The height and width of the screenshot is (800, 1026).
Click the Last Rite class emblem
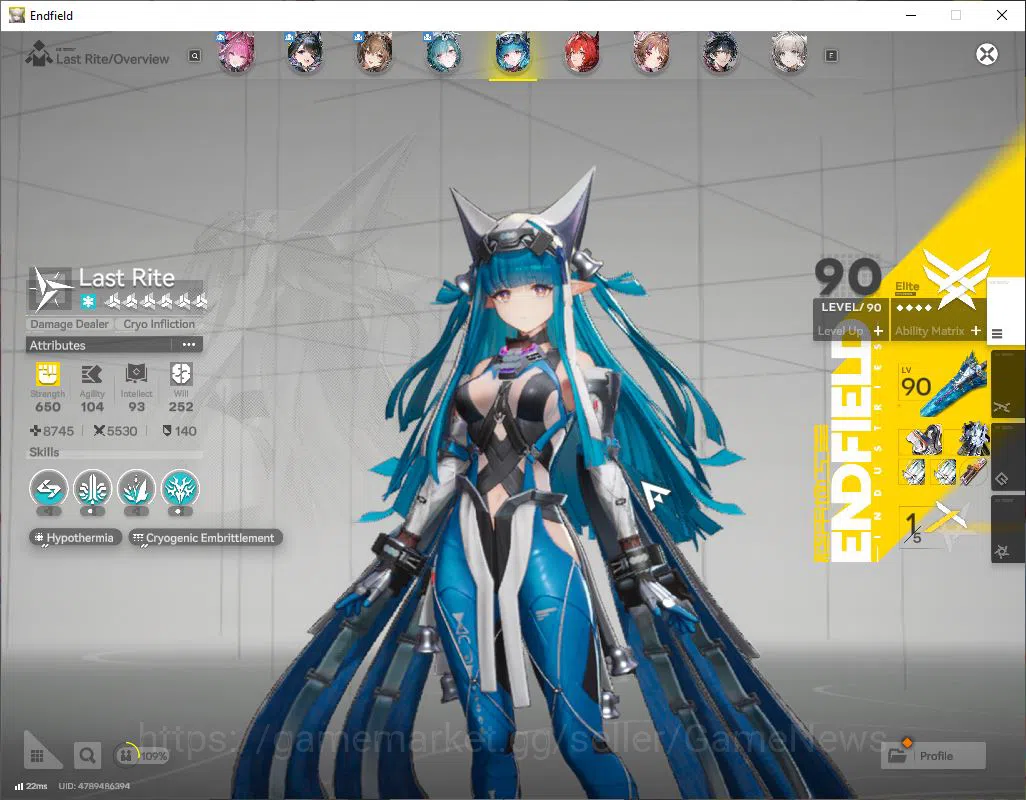tap(50, 288)
